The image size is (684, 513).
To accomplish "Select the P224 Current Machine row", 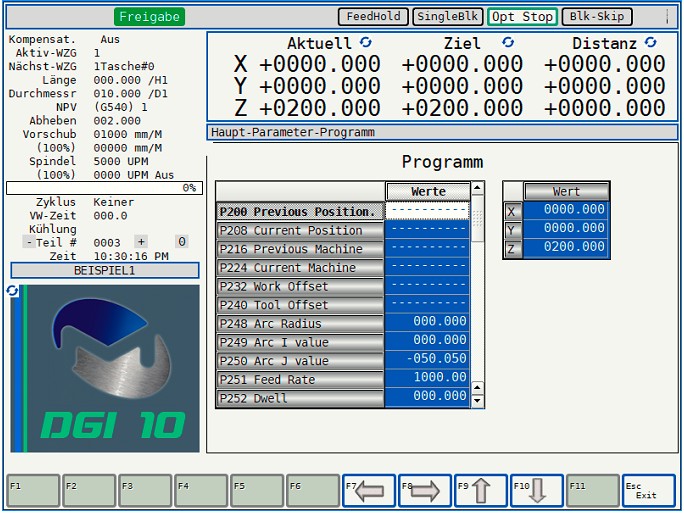I will (x=300, y=268).
